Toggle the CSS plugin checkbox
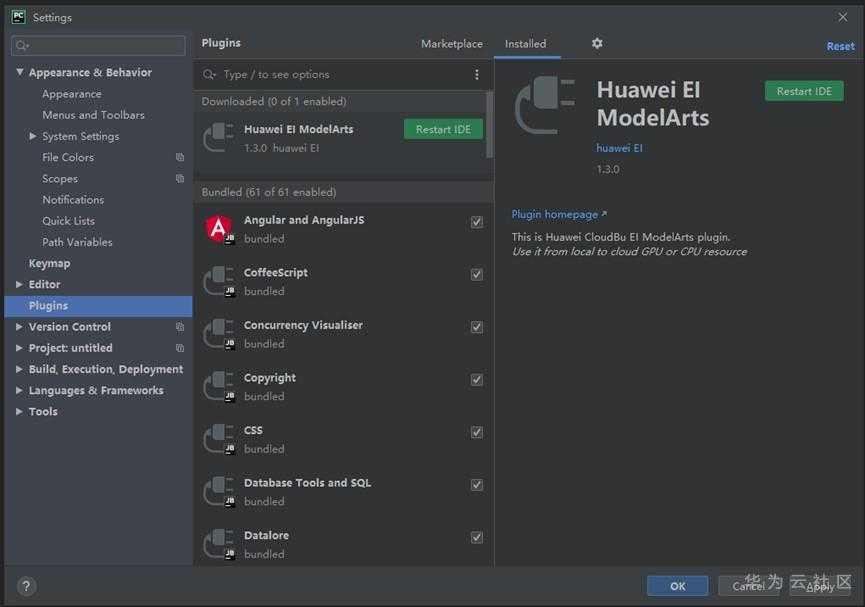 click(x=477, y=432)
